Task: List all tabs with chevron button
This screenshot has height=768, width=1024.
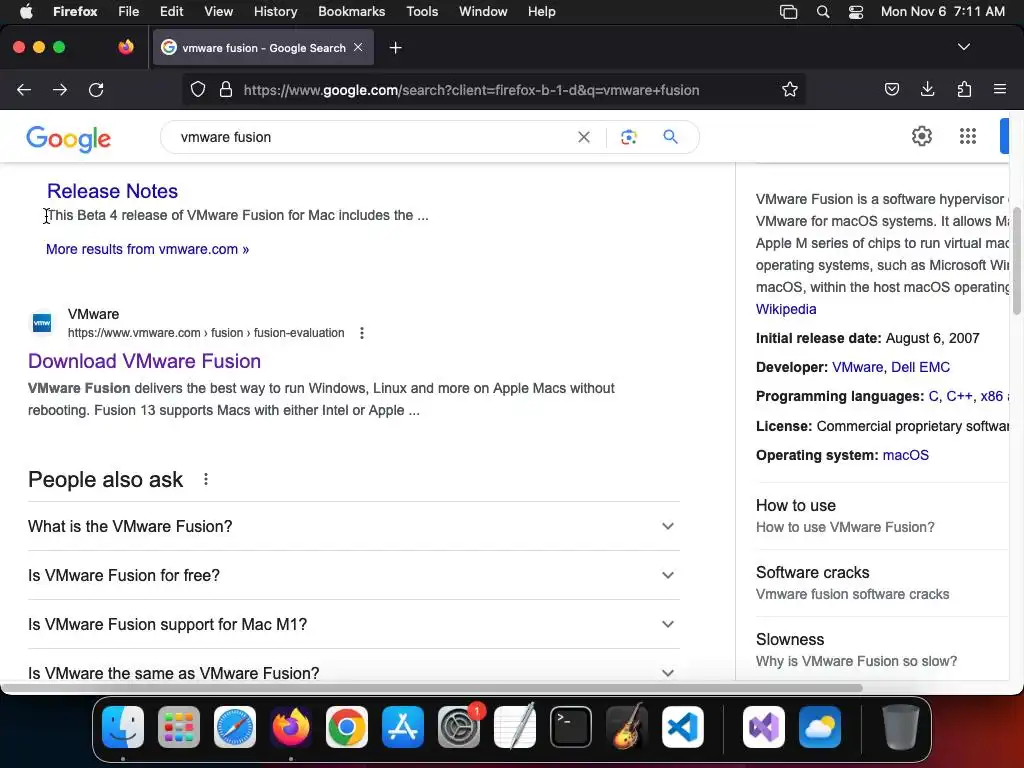Action: click(x=963, y=47)
